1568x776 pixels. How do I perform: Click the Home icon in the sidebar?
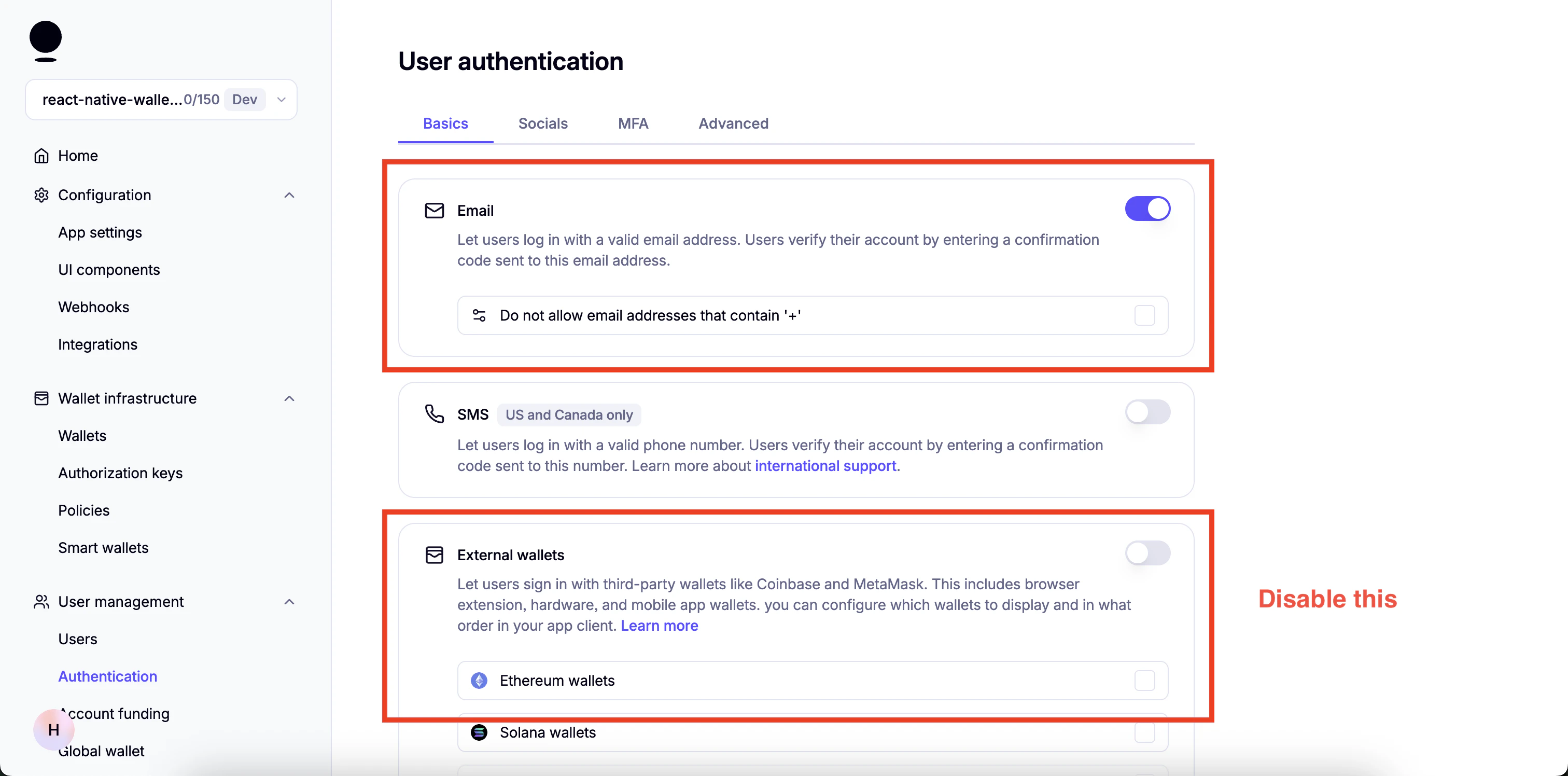click(x=41, y=155)
